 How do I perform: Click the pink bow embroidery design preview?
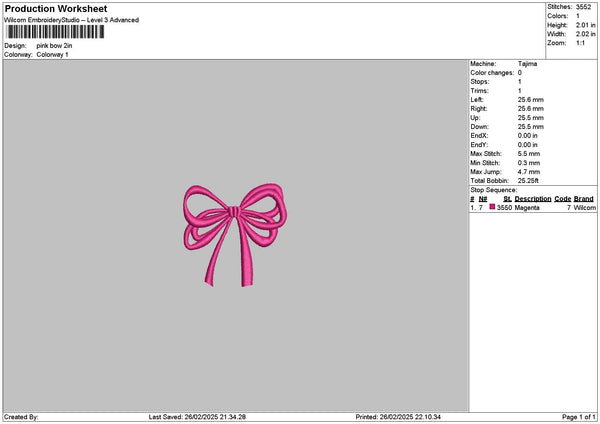pos(235,235)
